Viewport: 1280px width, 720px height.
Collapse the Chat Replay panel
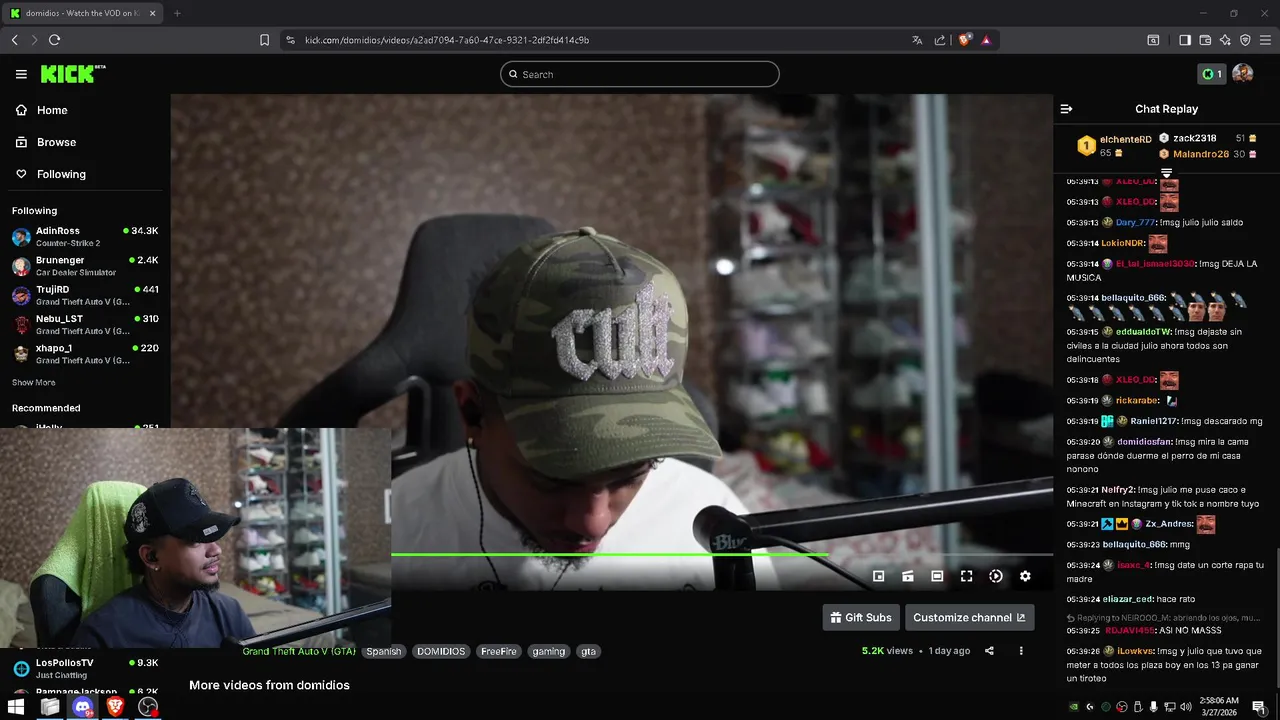coord(1066,109)
